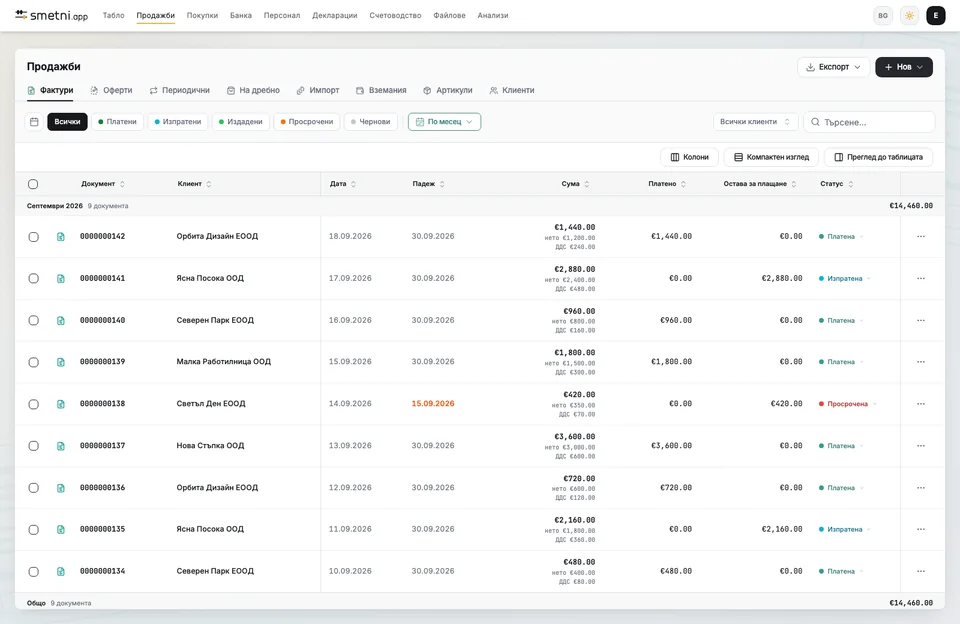Open row actions for invoice 0000000137
Screen dimensions: 960x624
tap(921, 446)
